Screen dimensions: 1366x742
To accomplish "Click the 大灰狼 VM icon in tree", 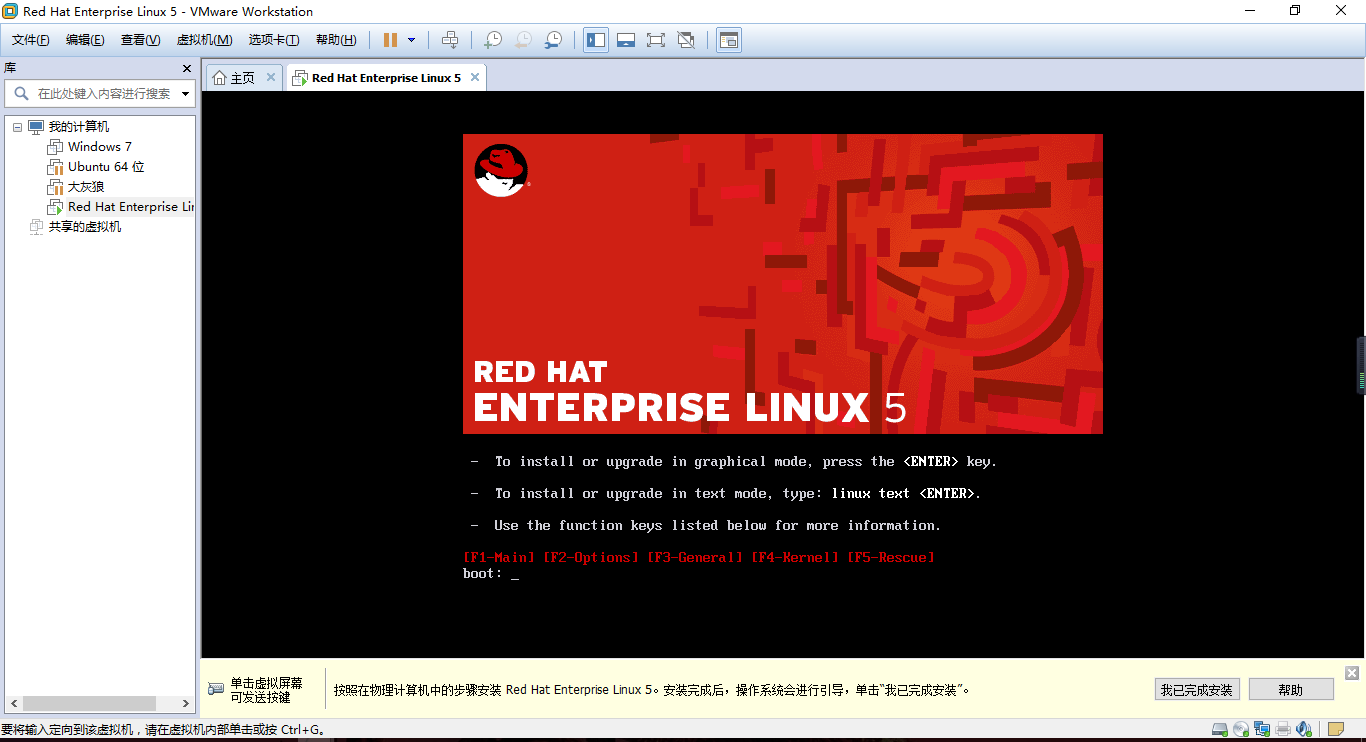I will (x=55, y=187).
